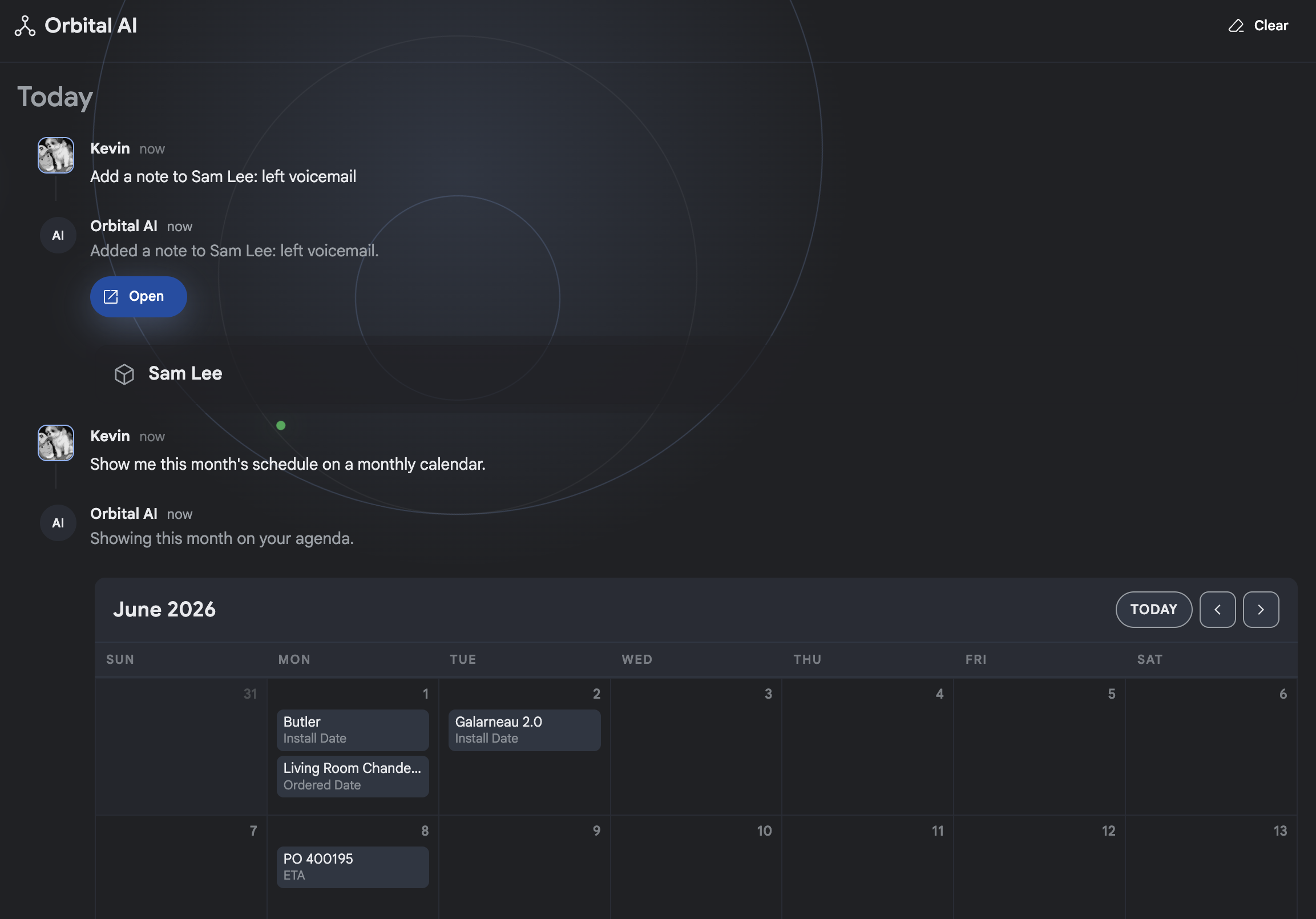Click the Orbital AI logo icon
The height and width of the screenshot is (919, 1316).
(25, 26)
